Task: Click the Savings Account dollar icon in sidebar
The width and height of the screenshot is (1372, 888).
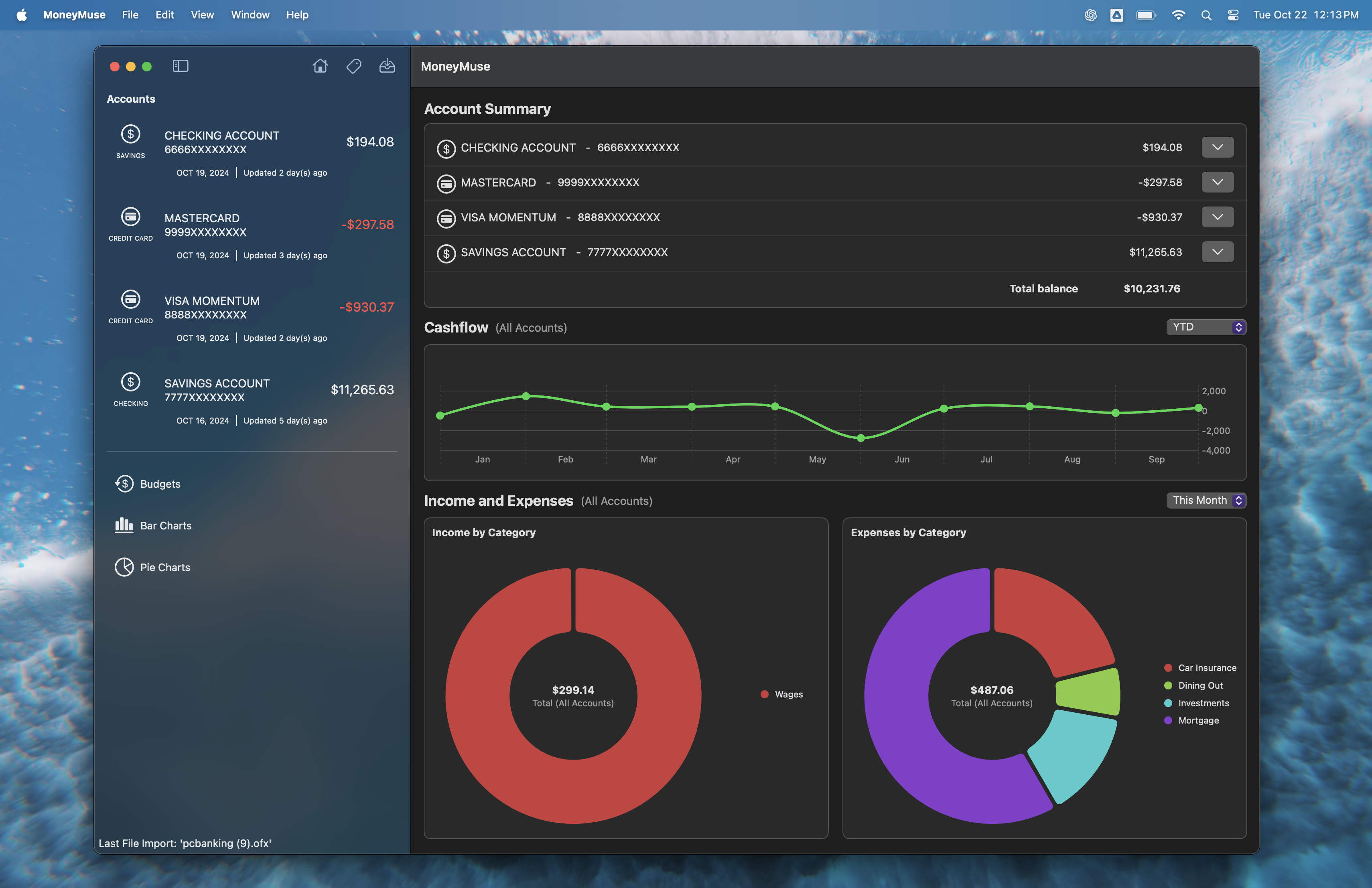Action: pyautogui.click(x=130, y=382)
